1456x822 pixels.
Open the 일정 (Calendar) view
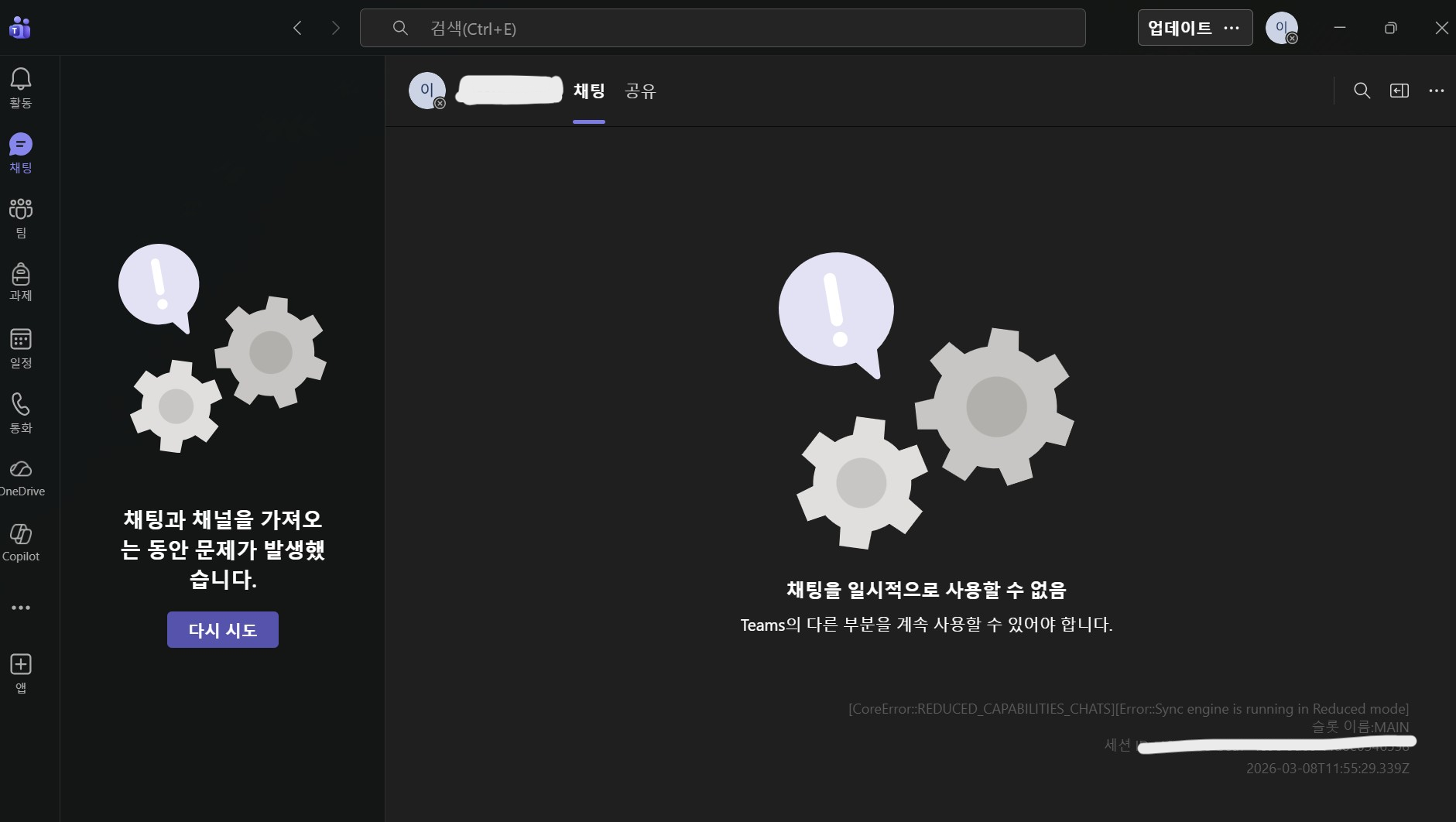[21, 348]
